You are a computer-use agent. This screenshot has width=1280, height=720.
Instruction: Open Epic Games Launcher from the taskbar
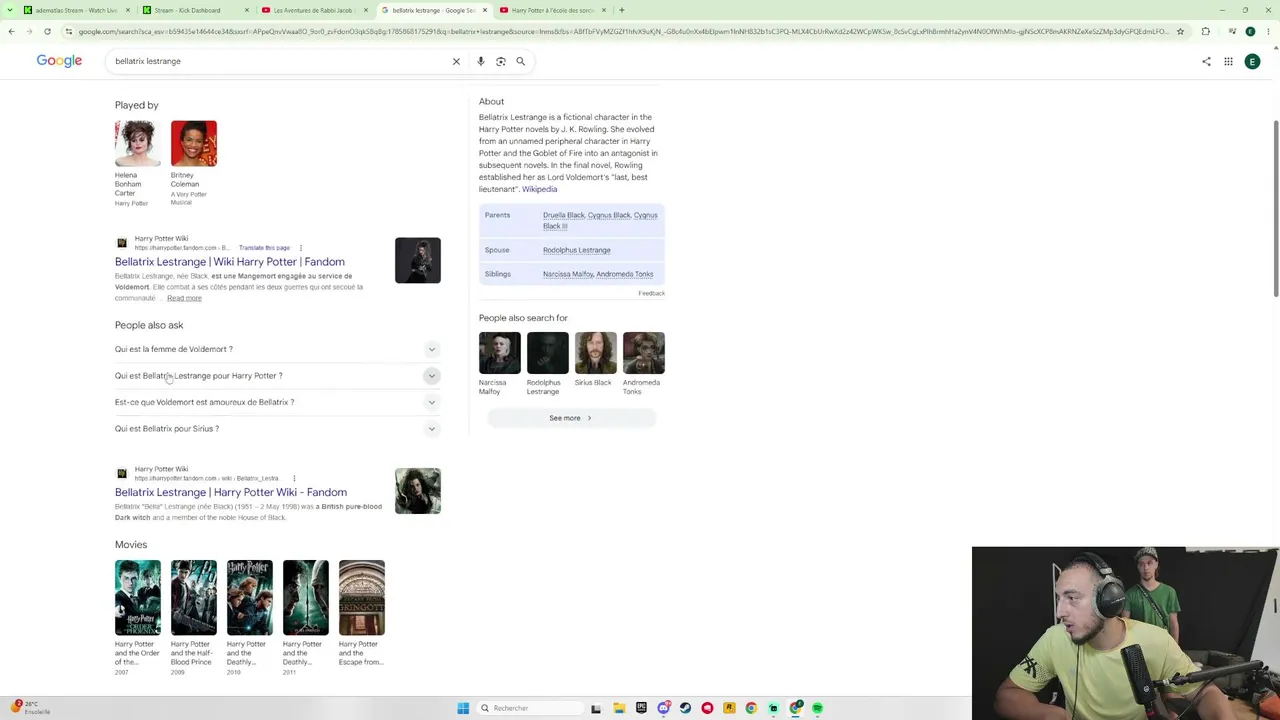[x=641, y=708]
